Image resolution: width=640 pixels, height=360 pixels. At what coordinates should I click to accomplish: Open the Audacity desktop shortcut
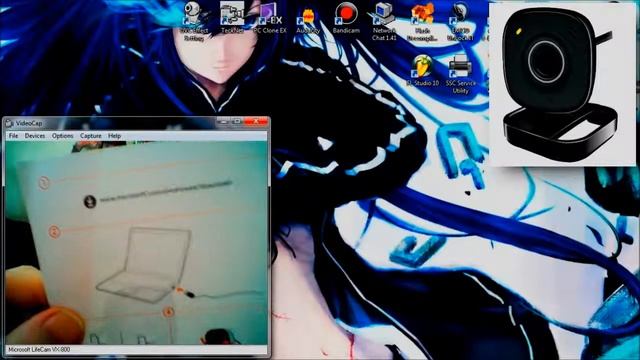308,20
